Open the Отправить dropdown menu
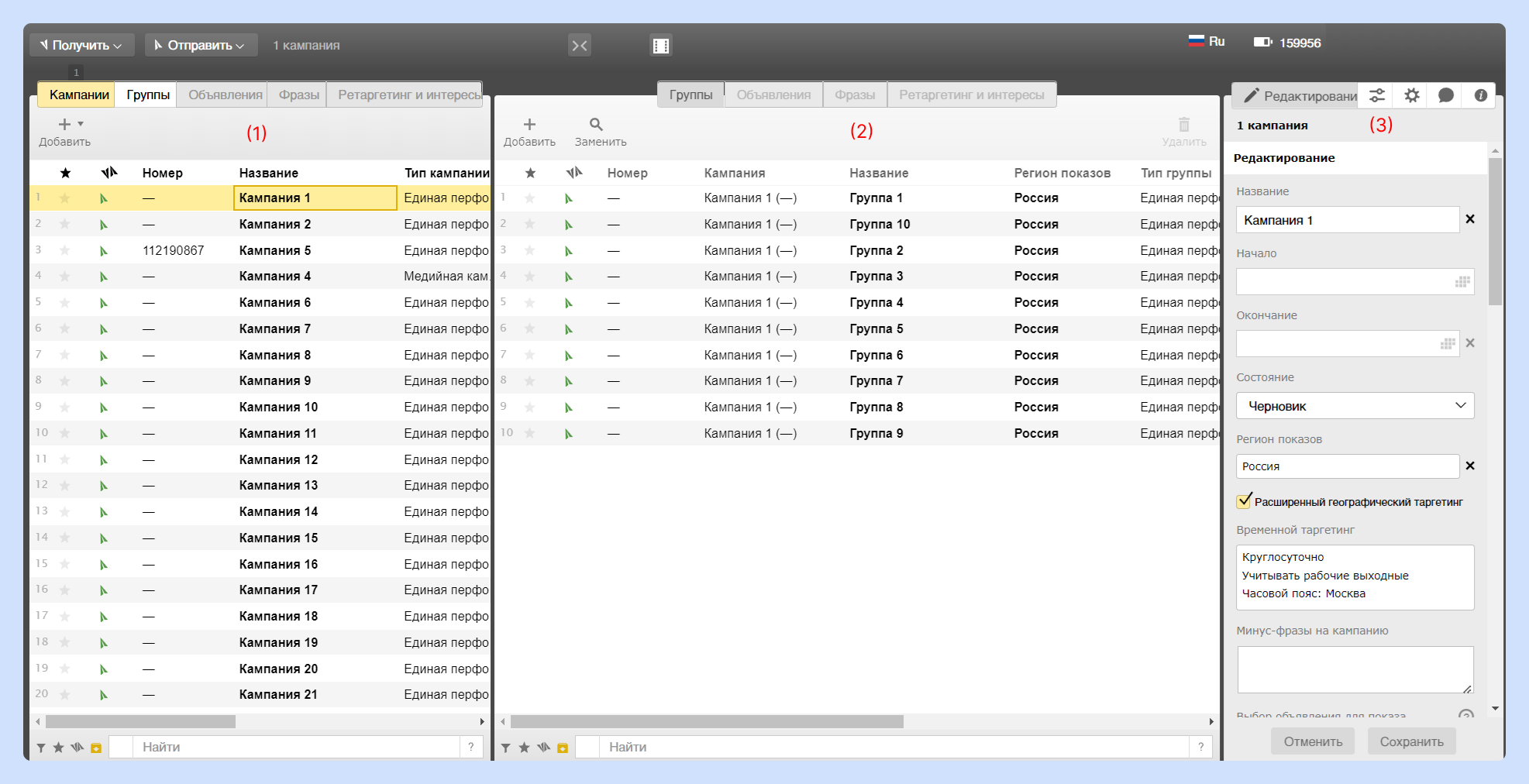The width and height of the screenshot is (1529, 784). pos(200,45)
